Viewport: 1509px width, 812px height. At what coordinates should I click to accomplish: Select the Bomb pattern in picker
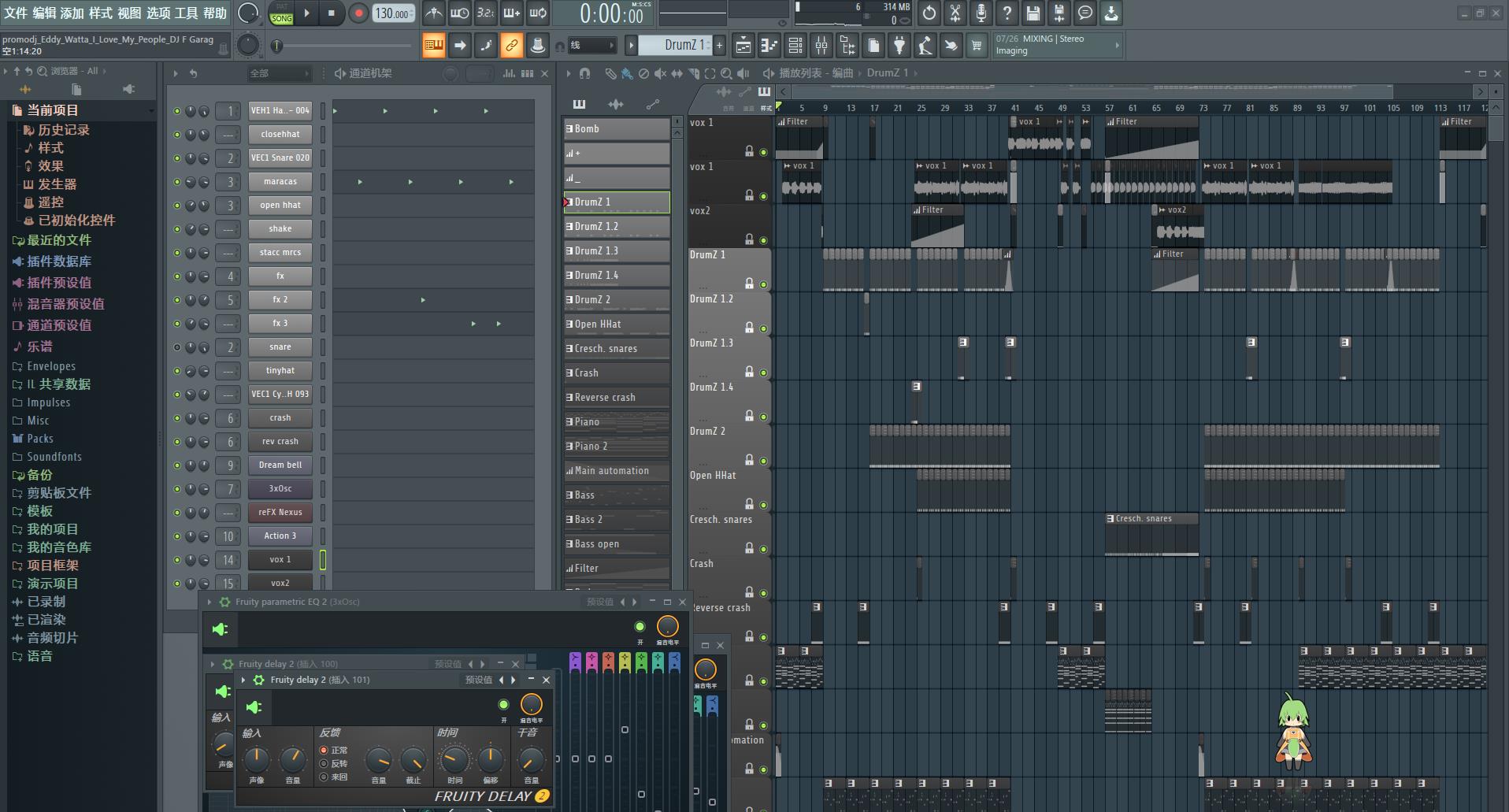click(617, 128)
